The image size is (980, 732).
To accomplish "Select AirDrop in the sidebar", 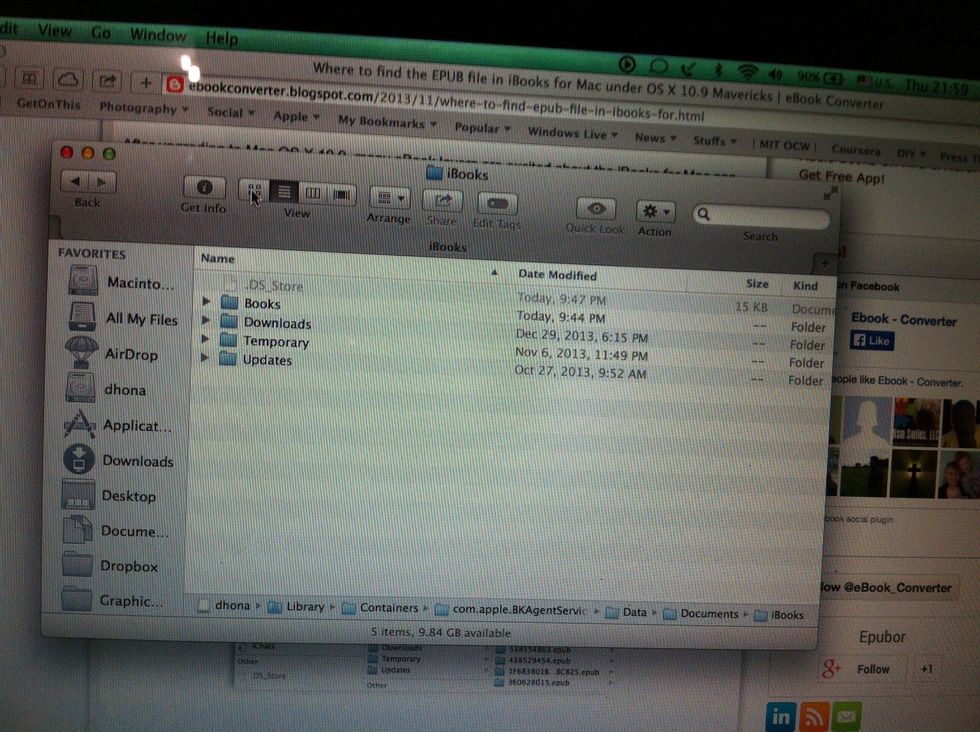I will click(120, 354).
